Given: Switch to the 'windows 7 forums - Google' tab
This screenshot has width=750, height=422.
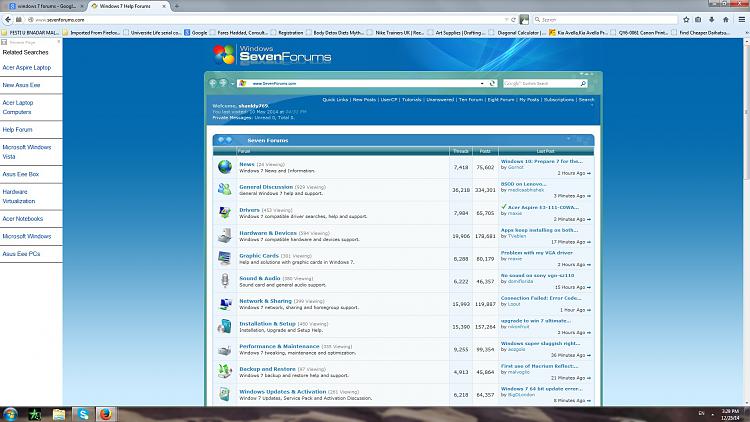Looking at the screenshot, I should [46, 6].
